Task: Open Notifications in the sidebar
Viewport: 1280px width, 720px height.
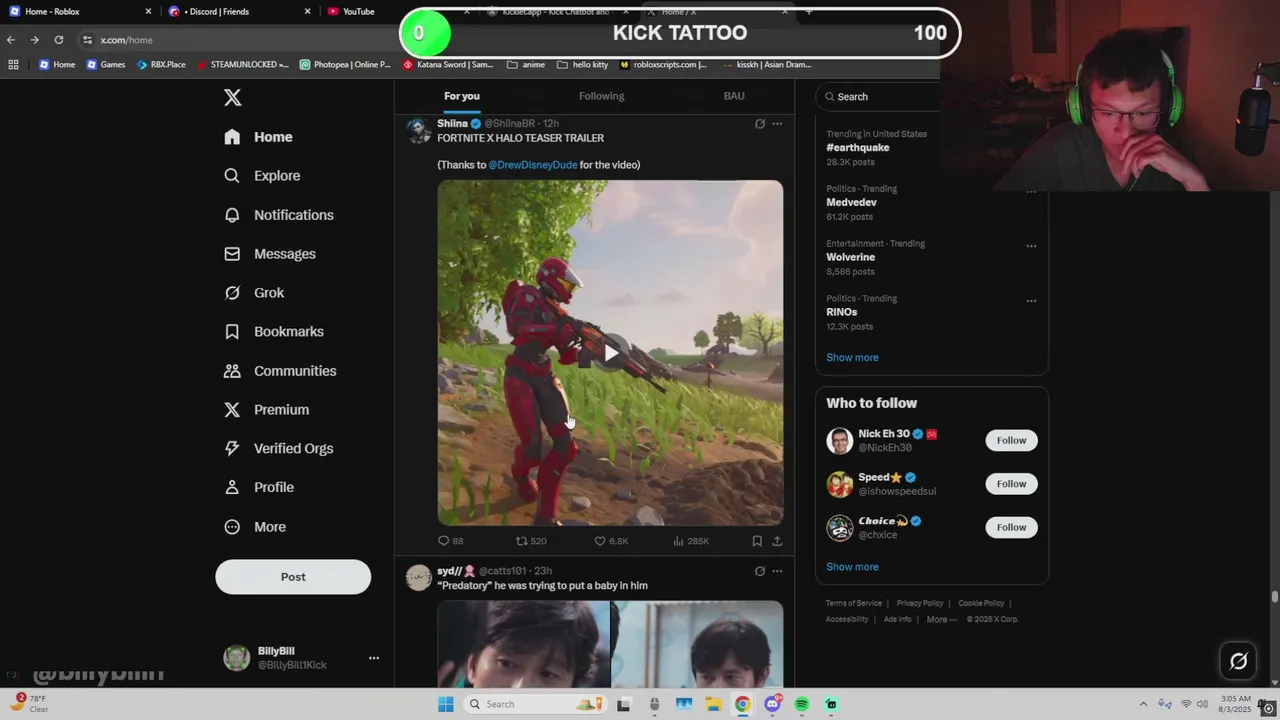Action: click(x=279, y=215)
